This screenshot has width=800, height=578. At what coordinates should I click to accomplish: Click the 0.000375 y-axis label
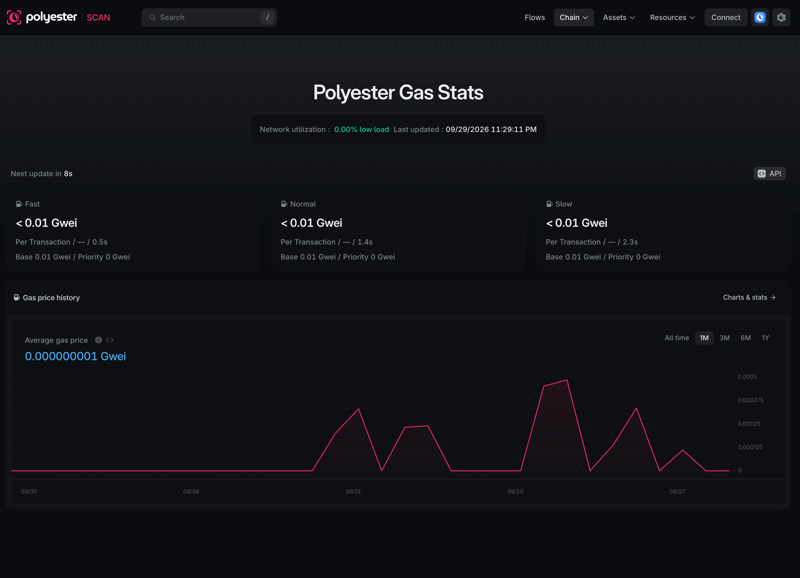(751, 400)
